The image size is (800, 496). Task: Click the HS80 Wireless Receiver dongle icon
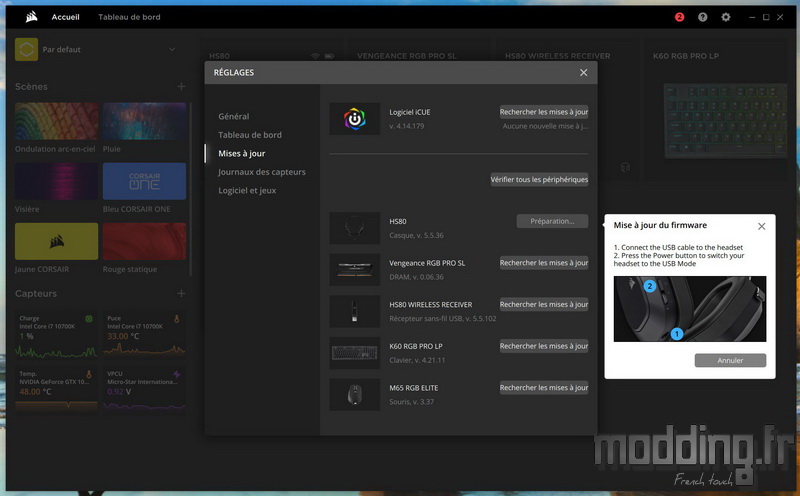355,311
